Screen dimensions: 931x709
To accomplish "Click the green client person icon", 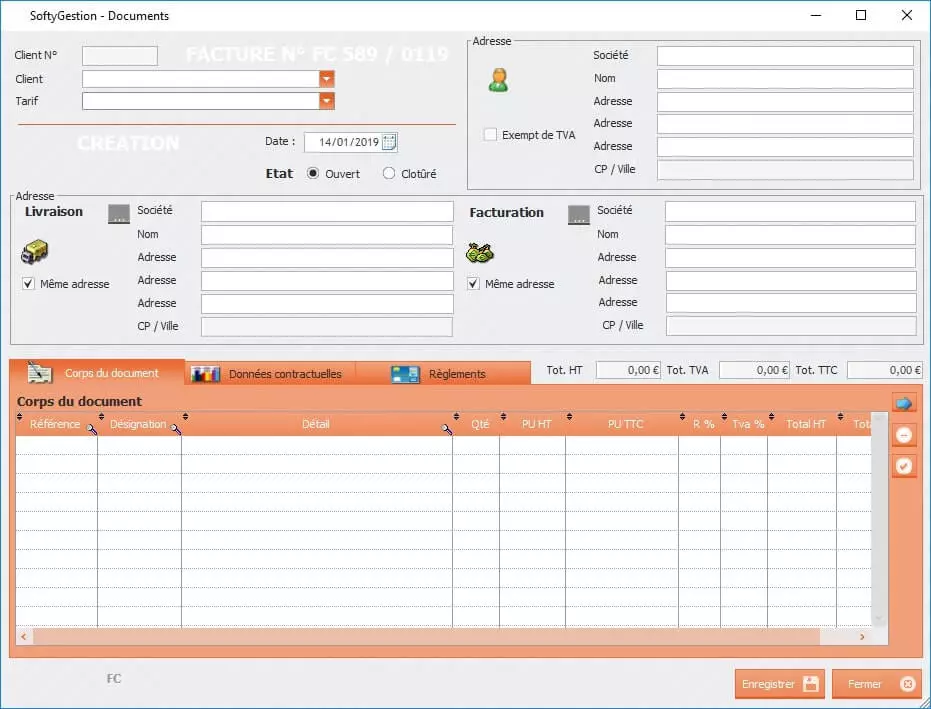I will 499,80.
